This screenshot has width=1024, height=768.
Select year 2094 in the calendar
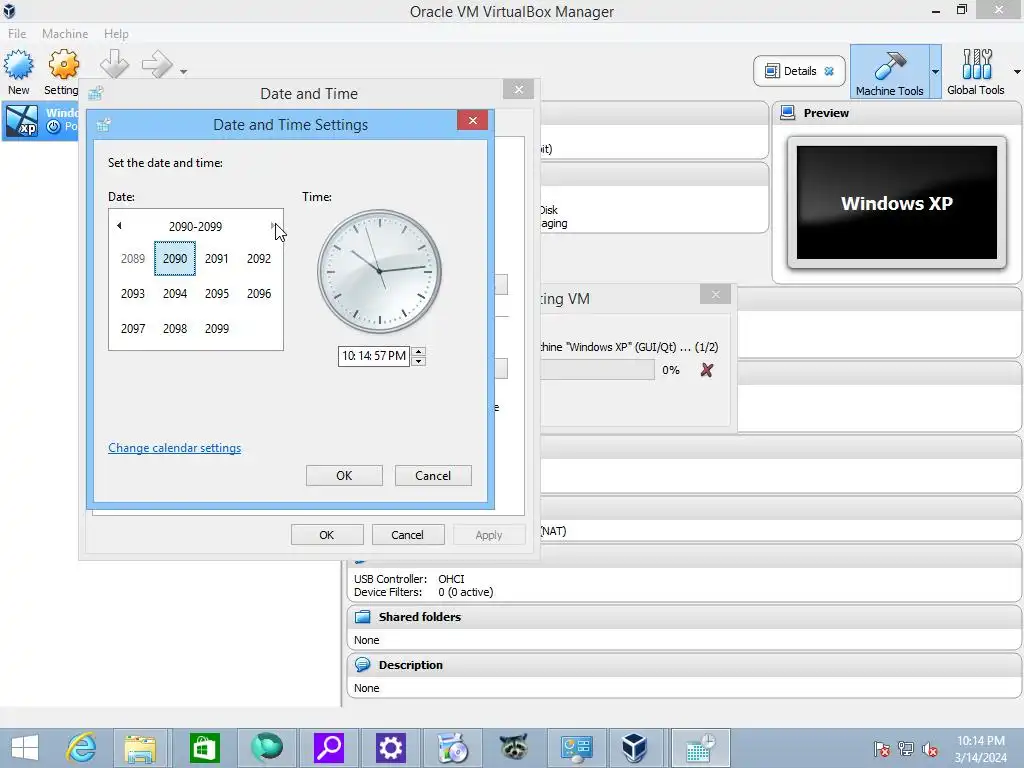click(x=175, y=294)
